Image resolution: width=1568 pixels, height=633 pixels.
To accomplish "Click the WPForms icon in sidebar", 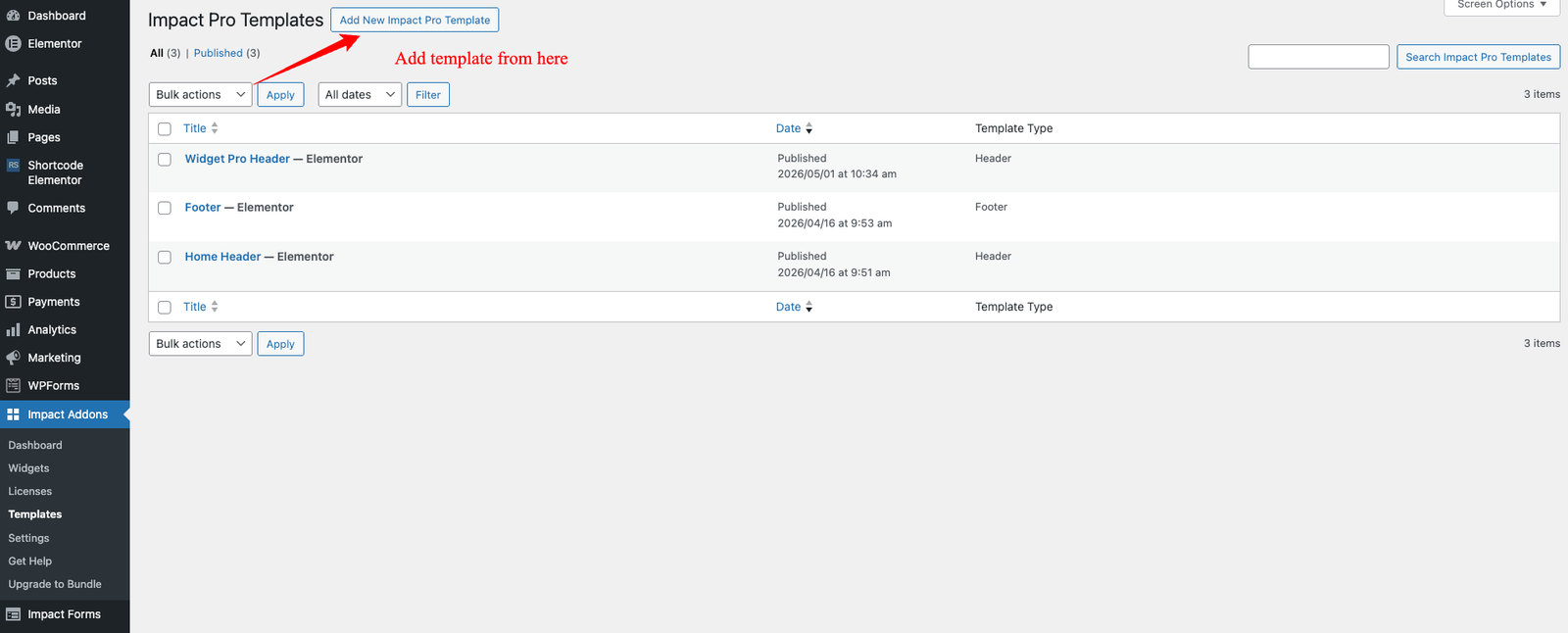I will [x=13, y=386].
